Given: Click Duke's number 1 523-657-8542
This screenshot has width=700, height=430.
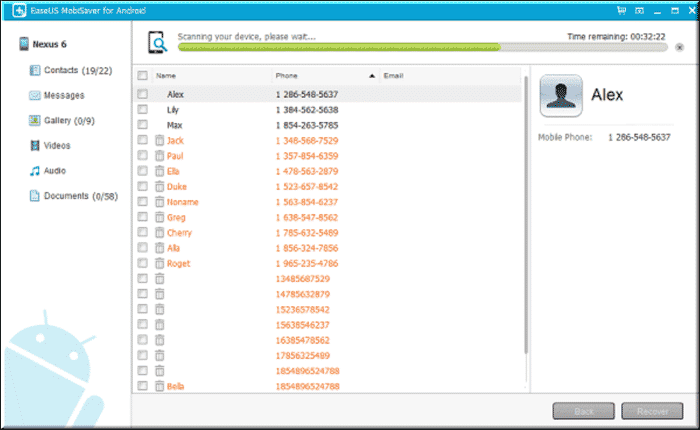Looking at the screenshot, I should coord(307,187).
